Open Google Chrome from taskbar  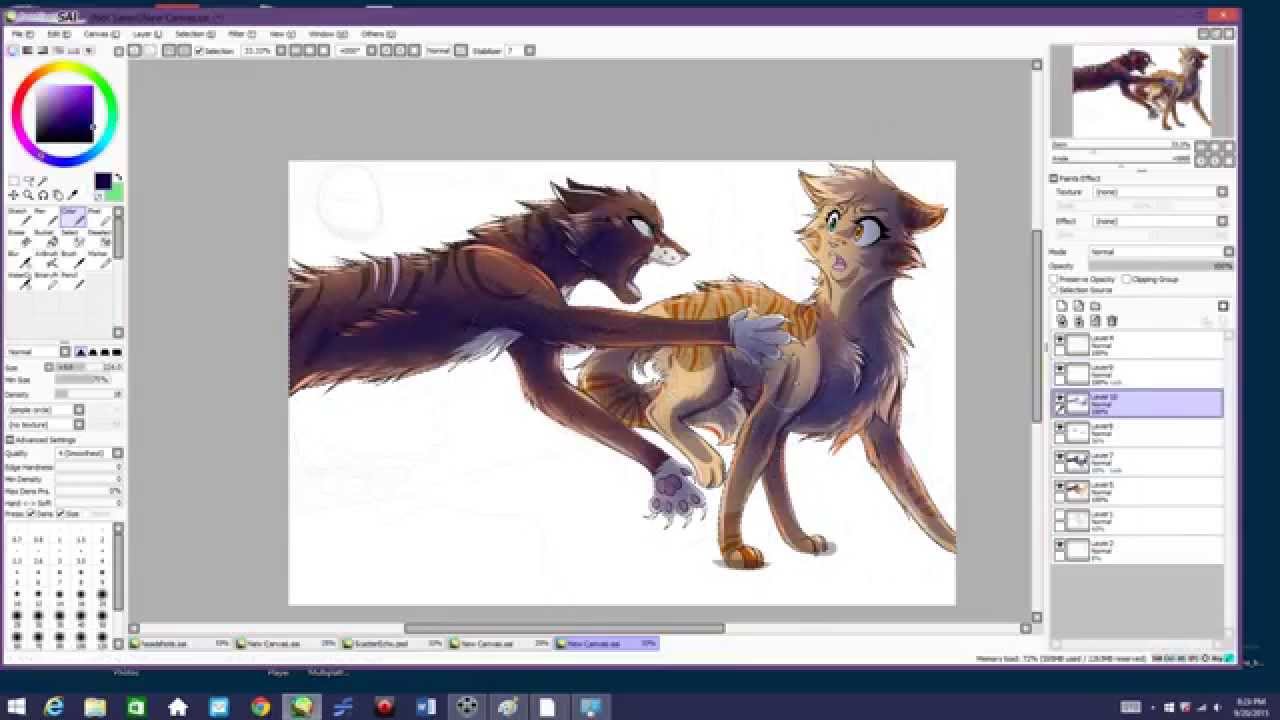261,707
